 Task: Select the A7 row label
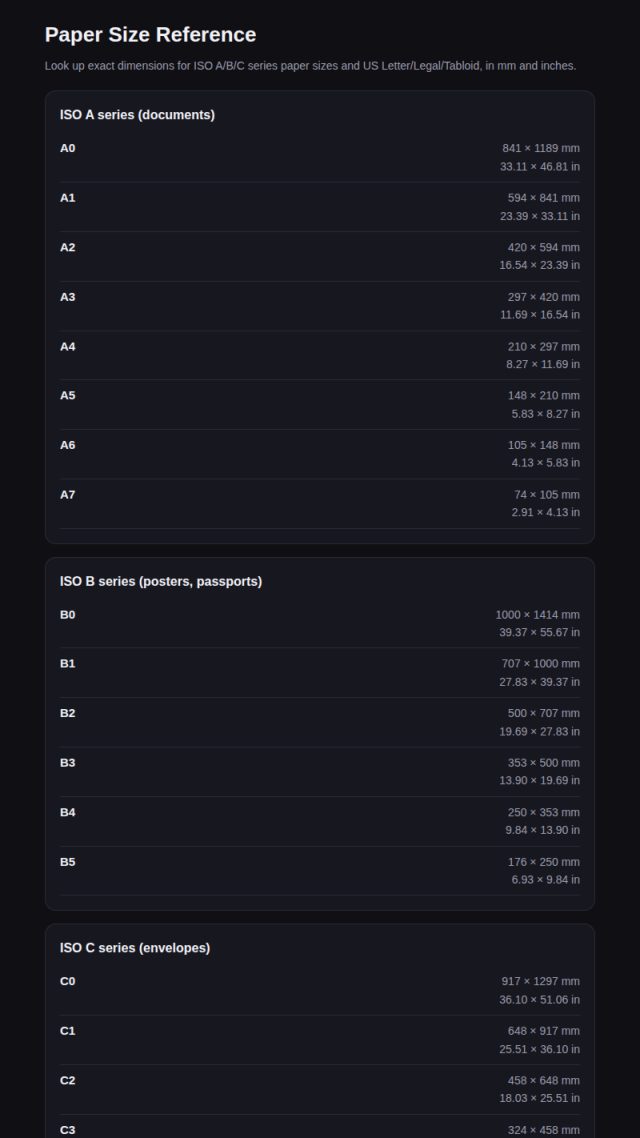click(67, 494)
